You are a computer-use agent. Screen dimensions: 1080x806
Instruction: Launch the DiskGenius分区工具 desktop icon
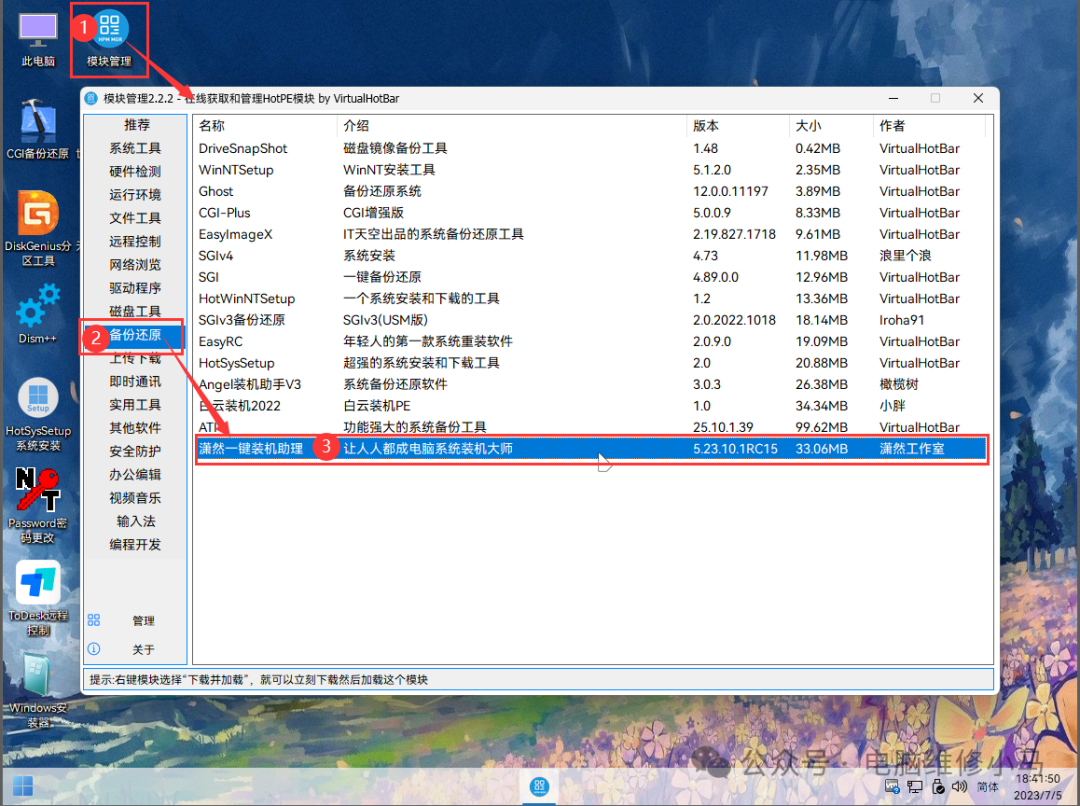coord(38,227)
